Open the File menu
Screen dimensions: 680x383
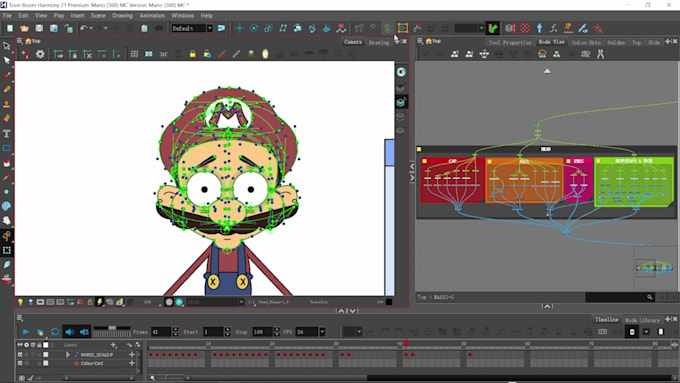[x=7, y=16]
